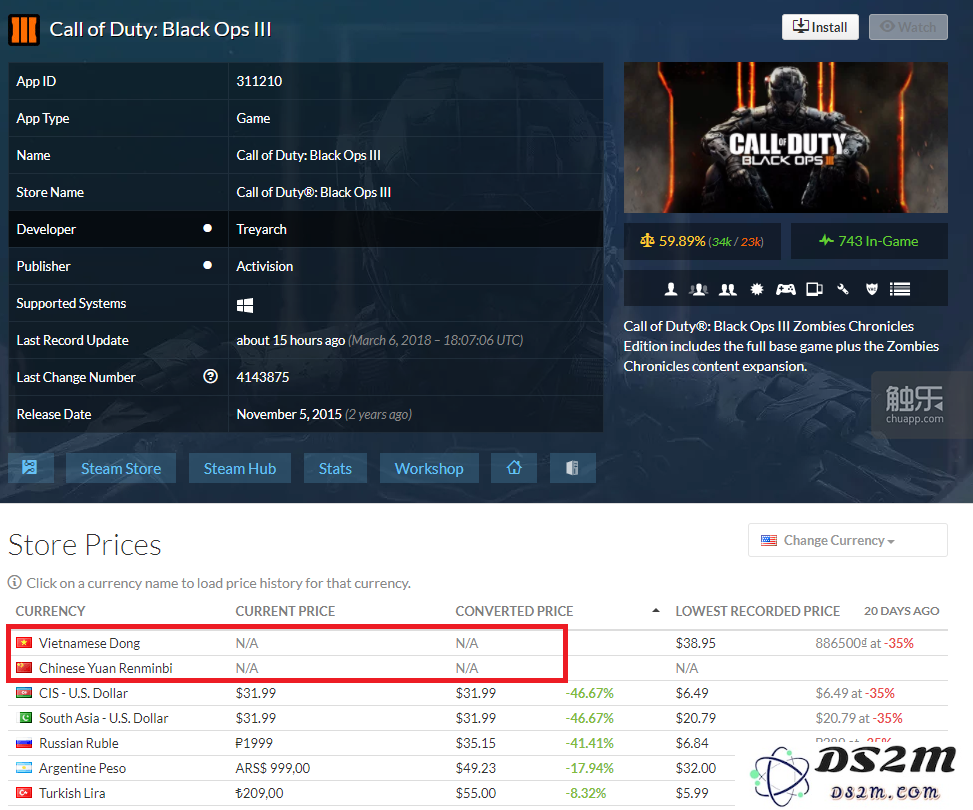Click the release date November 5, 2015

[x=289, y=414]
